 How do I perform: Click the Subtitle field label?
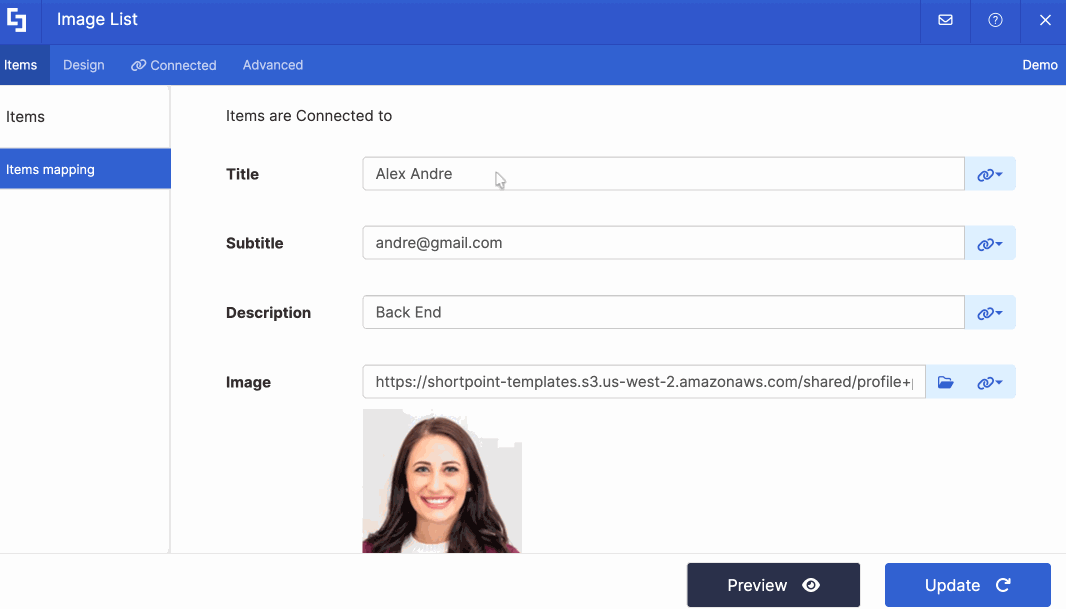click(x=254, y=243)
